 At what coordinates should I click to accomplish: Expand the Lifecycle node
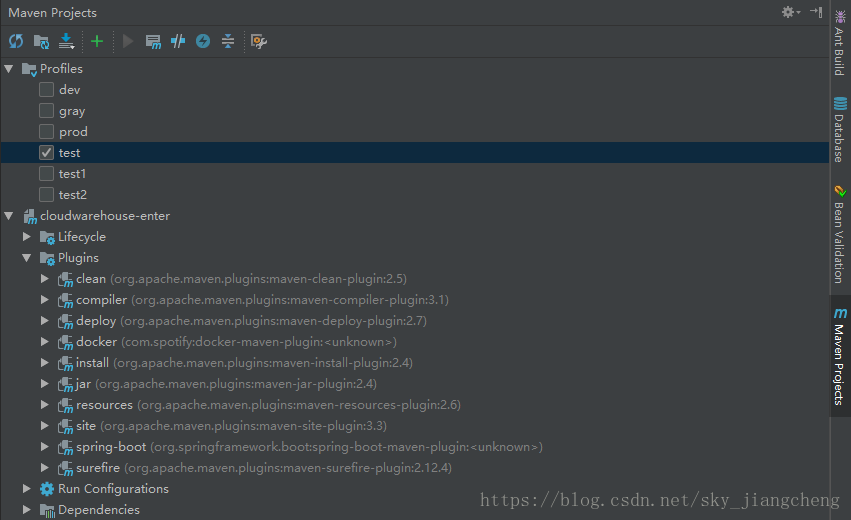click(x=27, y=237)
